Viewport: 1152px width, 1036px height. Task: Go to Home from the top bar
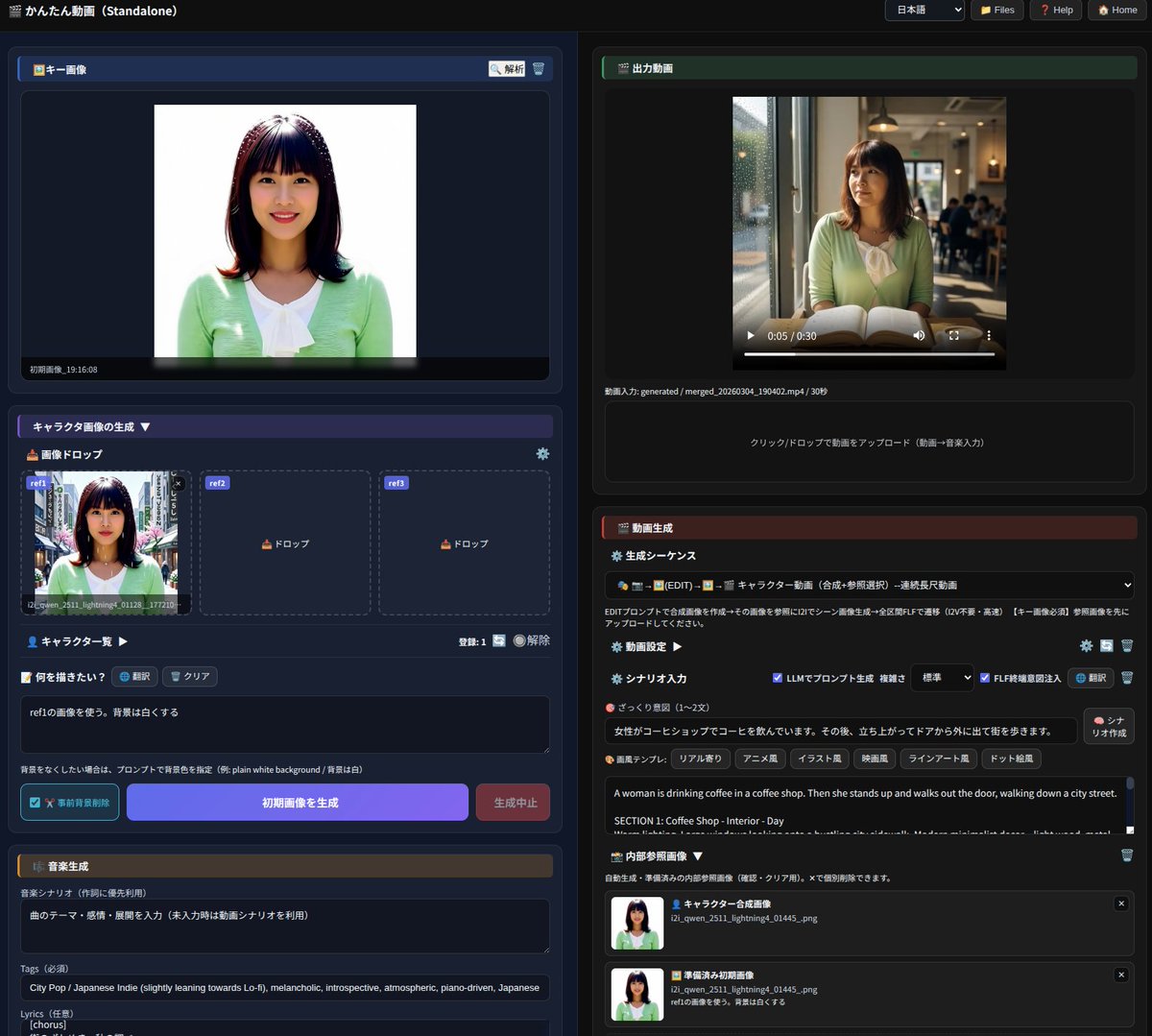pos(1117,11)
